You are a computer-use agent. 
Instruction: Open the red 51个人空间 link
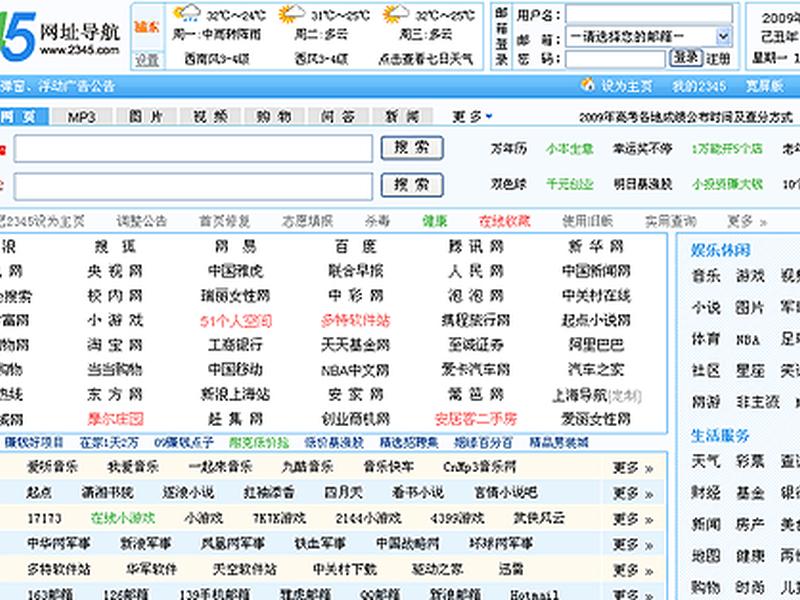236,321
